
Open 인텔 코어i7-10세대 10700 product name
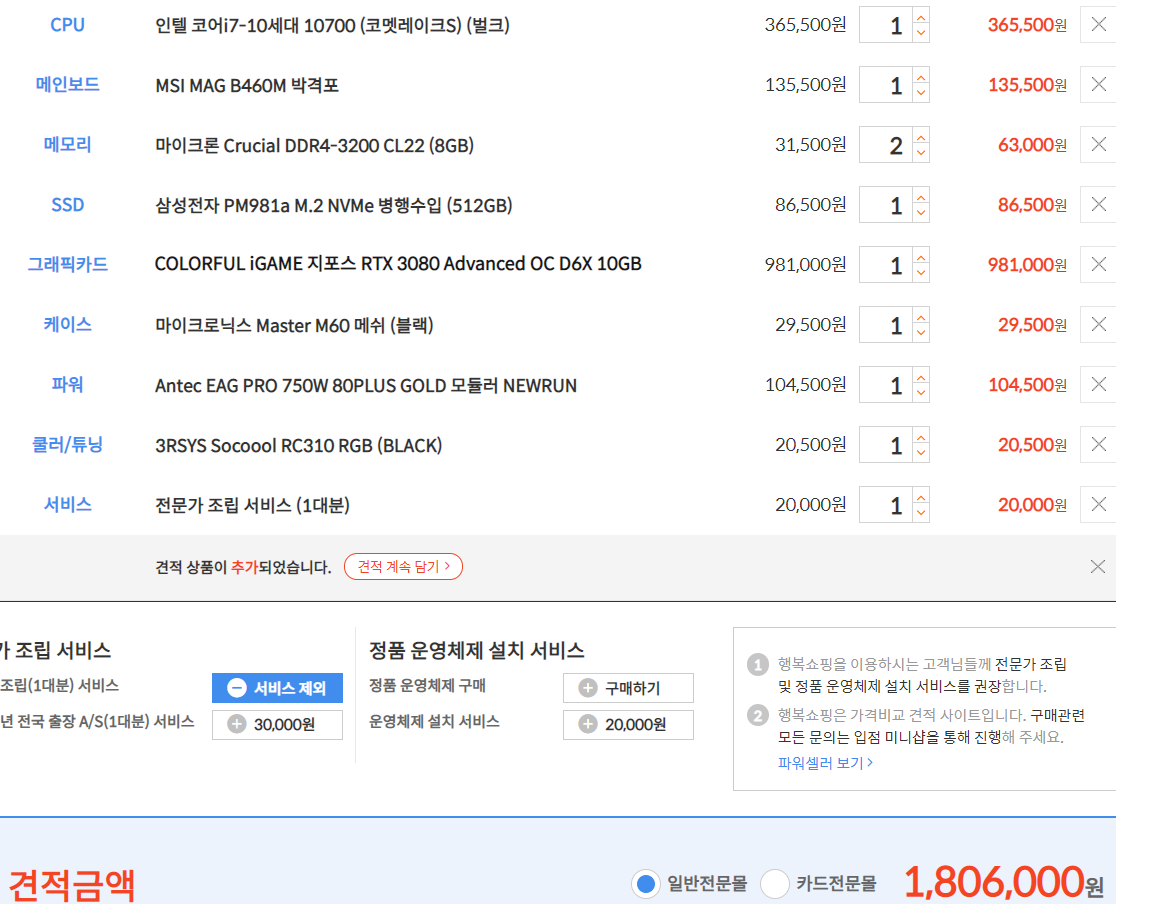click(332, 26)
